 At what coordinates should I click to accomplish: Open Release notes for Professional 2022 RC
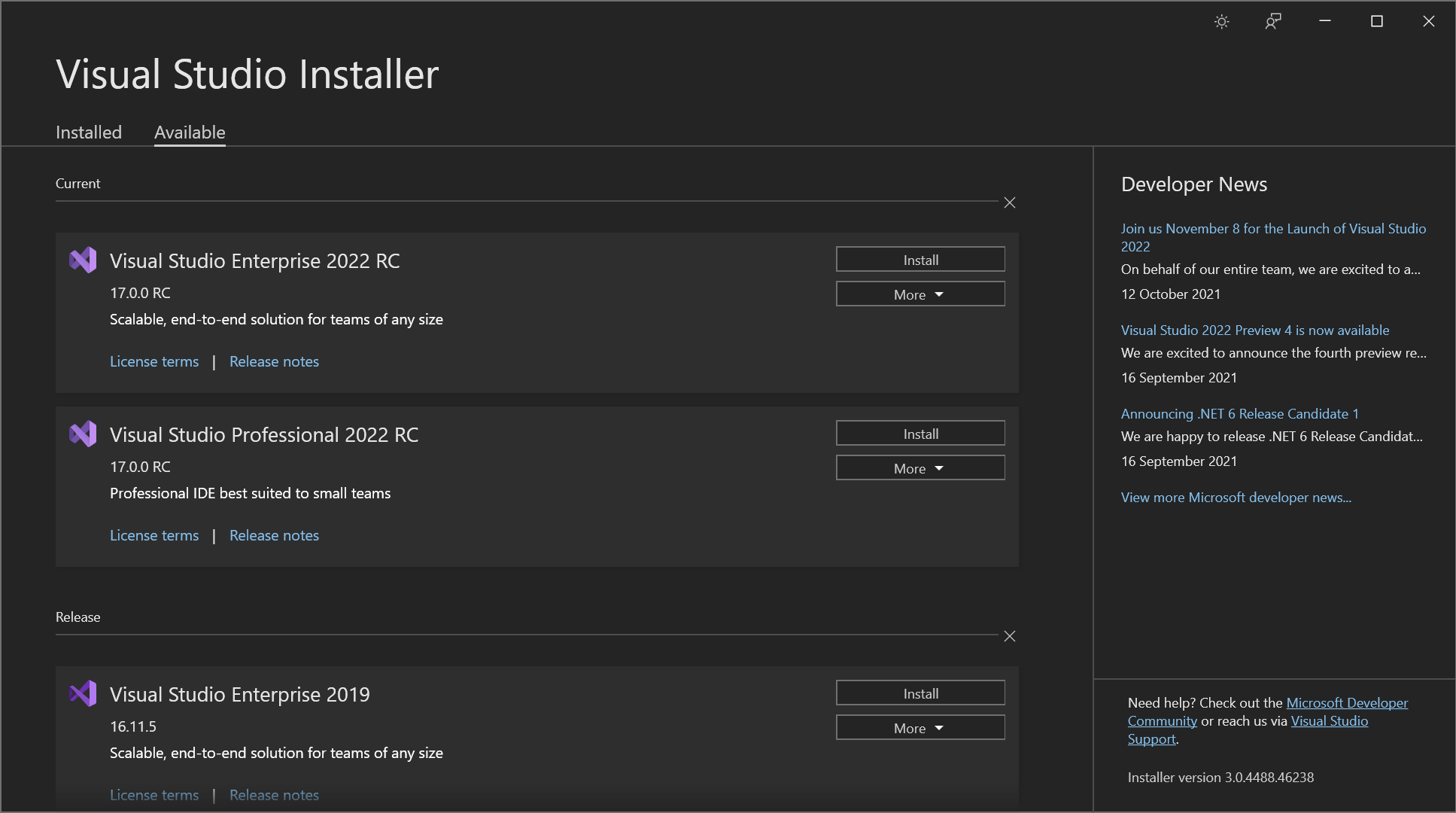(274, 535)
